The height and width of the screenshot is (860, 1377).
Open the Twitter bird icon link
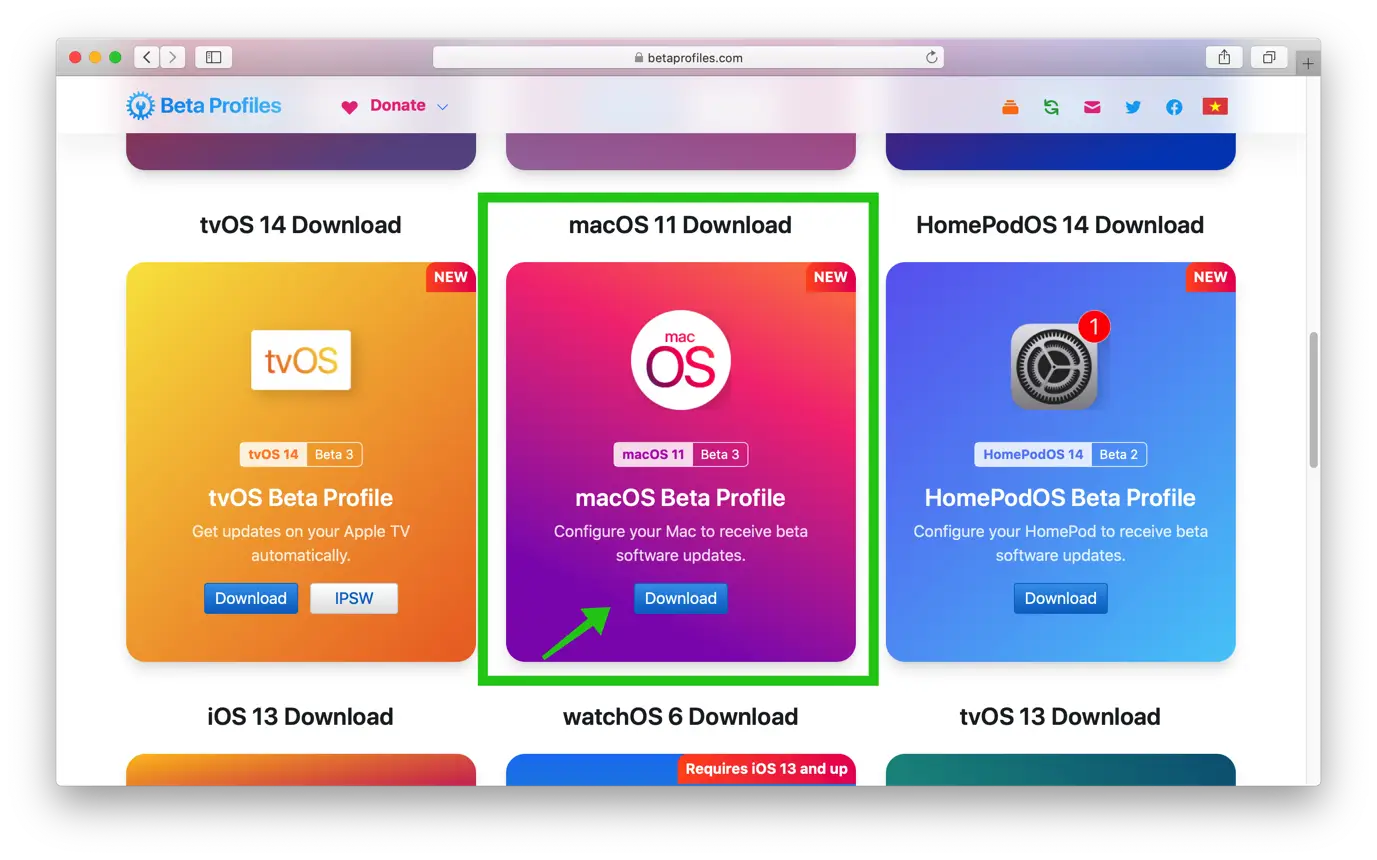(x=1133, y=107)
